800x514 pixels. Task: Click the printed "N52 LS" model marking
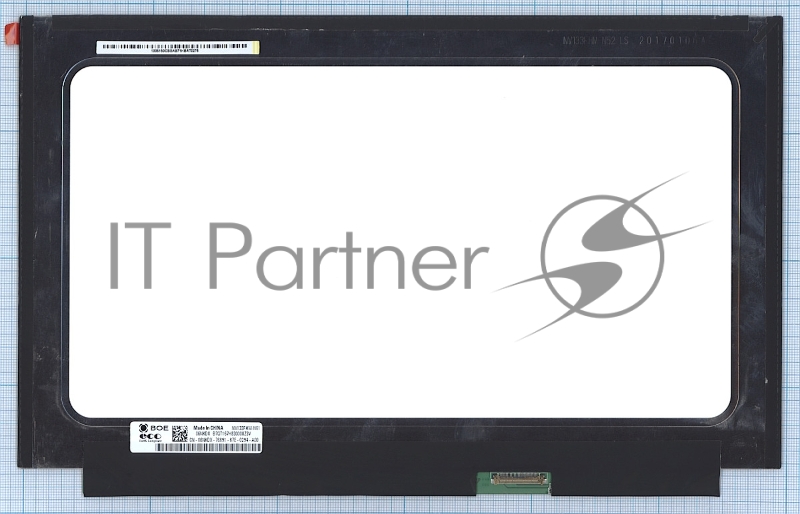[x=614, y=41]
